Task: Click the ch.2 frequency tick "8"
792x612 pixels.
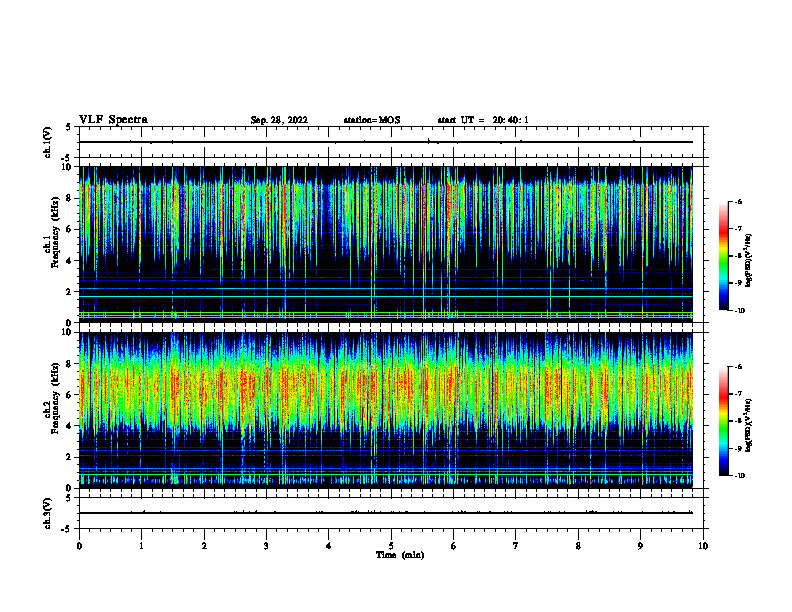Action: 70,364
